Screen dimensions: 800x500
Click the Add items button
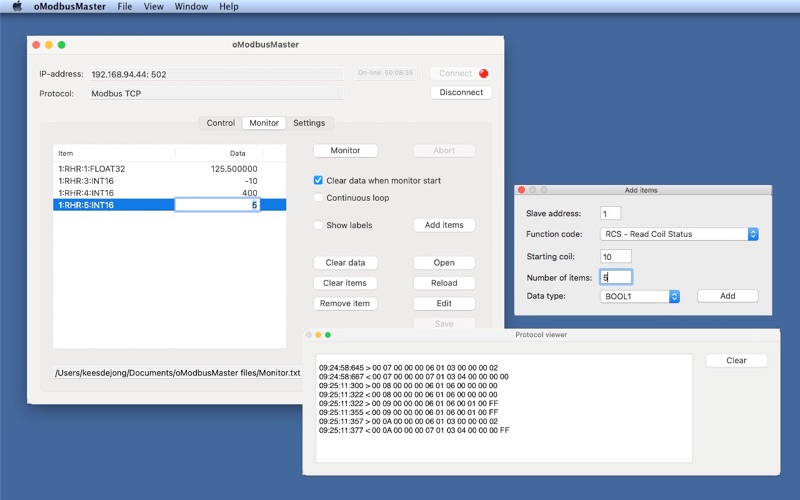[444, 225]
